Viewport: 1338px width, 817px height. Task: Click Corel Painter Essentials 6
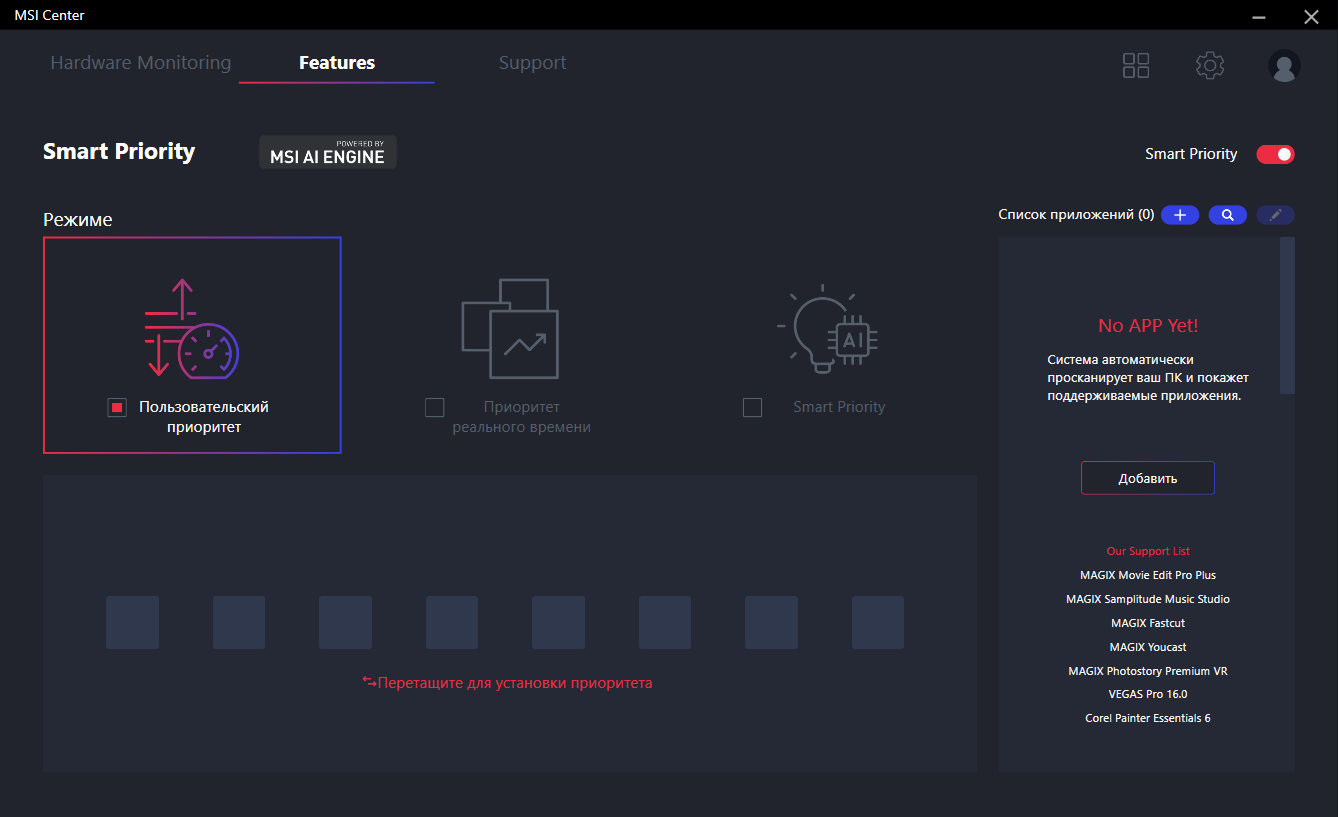(x=1148, y=718)
